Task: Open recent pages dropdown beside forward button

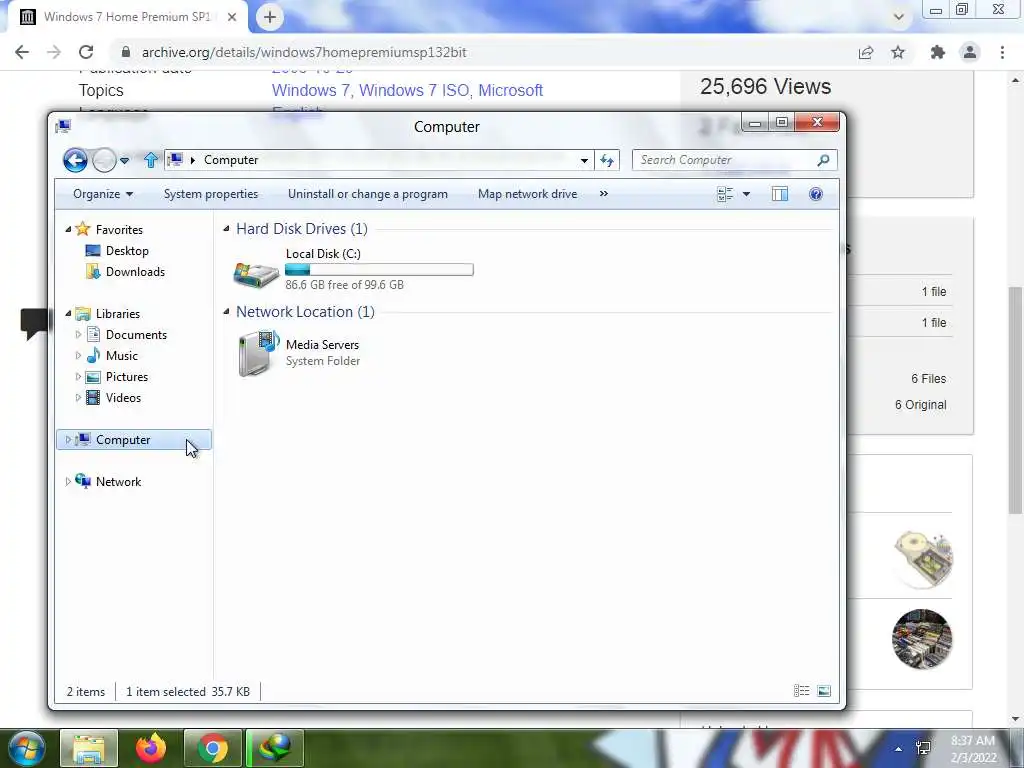Action: click(124, 161)
